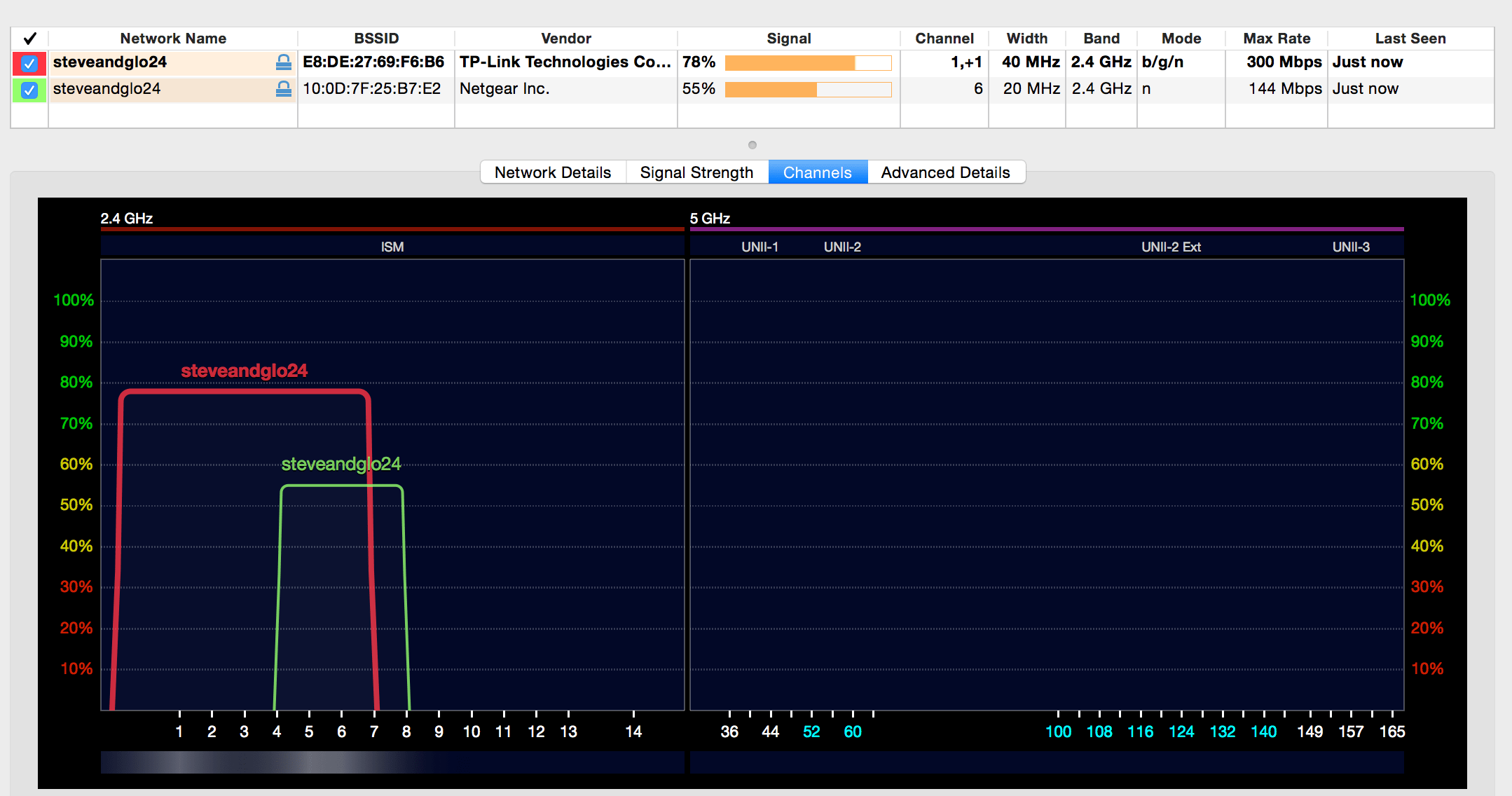Click the 55% signal strength bar
Viewport: 1512px width, 796px height.
click(x=807, y=90)
